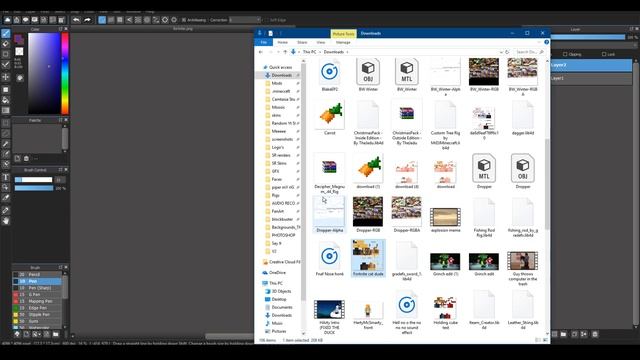Open the BW Winter OBJ file
Image resolution: width=640 pixels, height=360 pixels.
[368, 75]
